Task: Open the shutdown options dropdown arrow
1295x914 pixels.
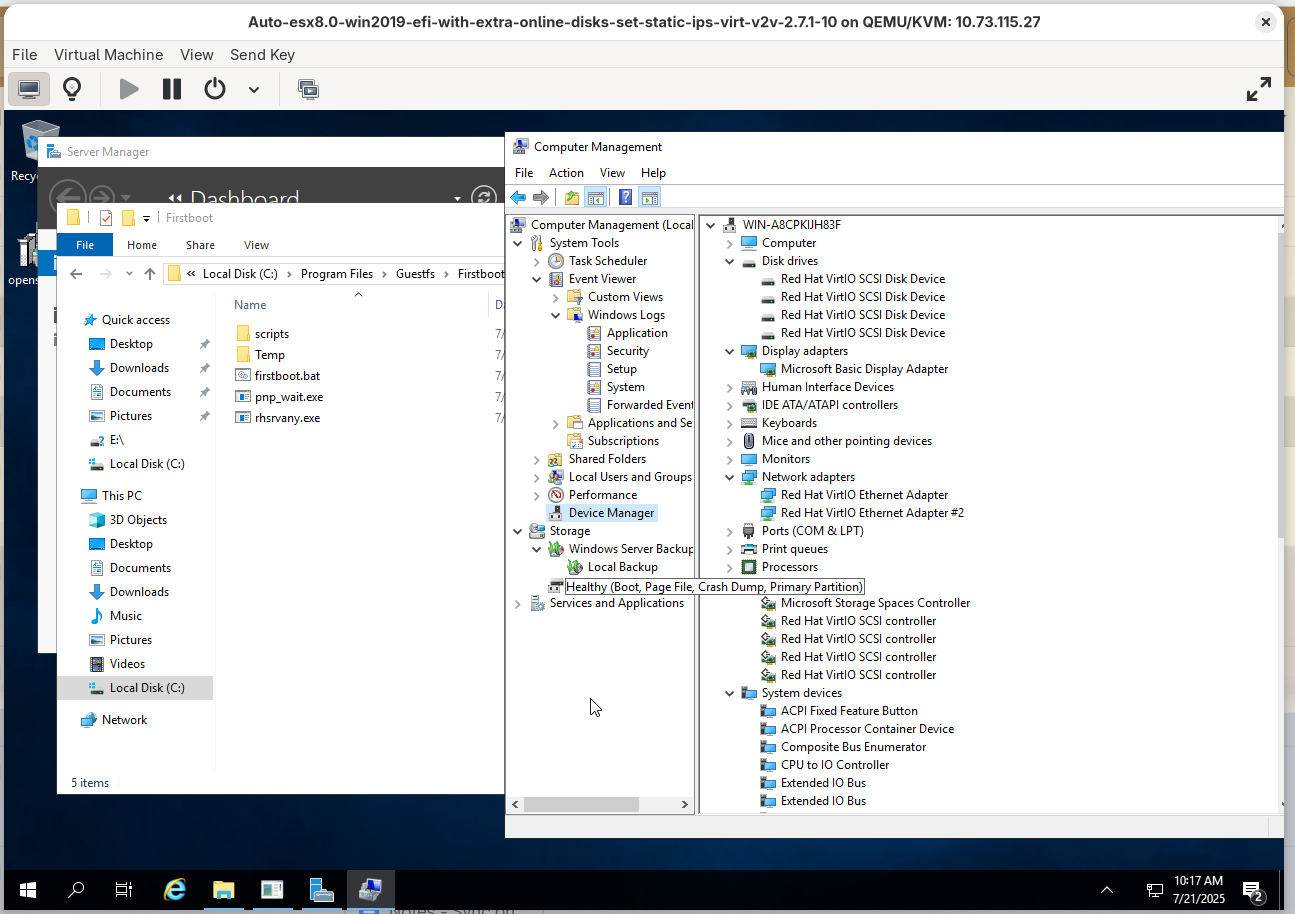Action: tap(254, 89)
